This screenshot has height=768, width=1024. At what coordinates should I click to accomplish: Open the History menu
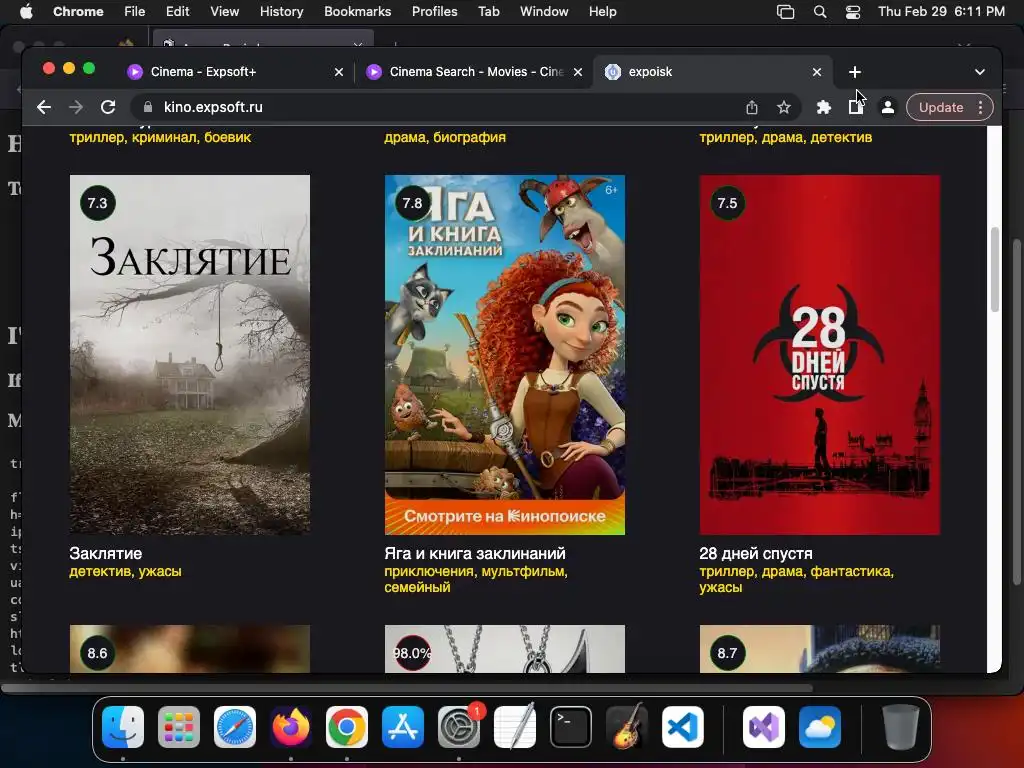281,12
